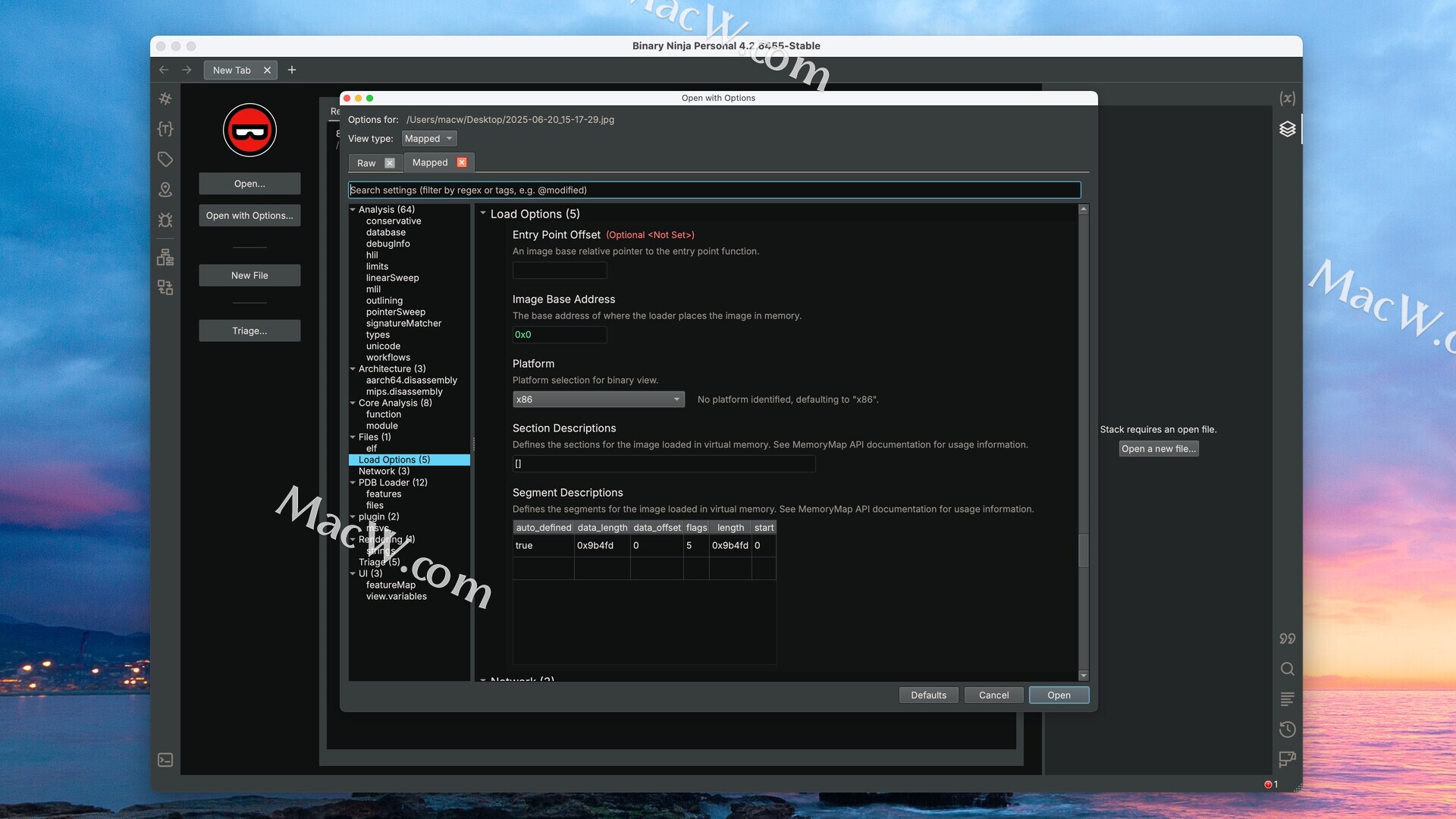Image resolution: width=1456 pixels, height=819 pixels.
Task: Open the Variables panel icon
Action: (x=1287, y=99)
